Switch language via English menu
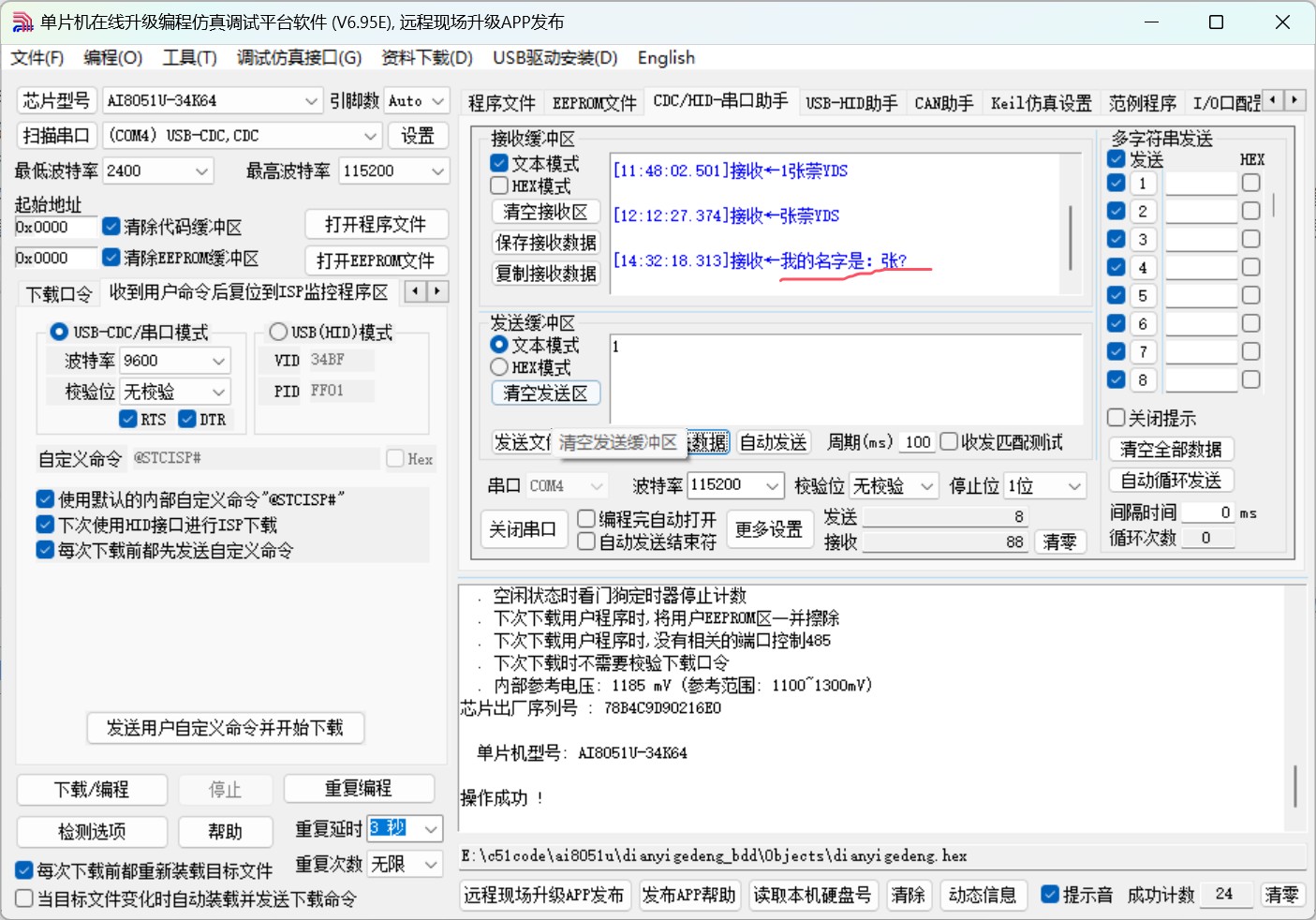 click(666, 58)
